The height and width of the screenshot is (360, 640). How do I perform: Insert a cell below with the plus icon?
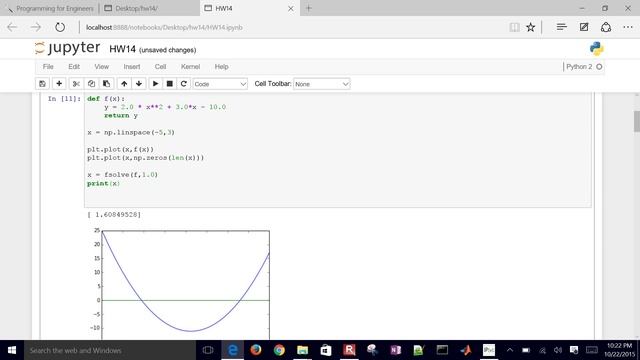(59, 84)
